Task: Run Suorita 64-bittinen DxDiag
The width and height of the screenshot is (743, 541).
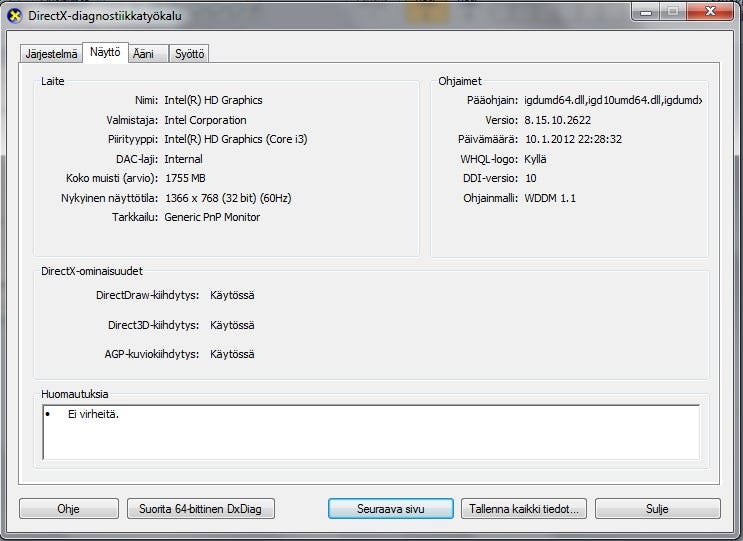Action: 200,509
